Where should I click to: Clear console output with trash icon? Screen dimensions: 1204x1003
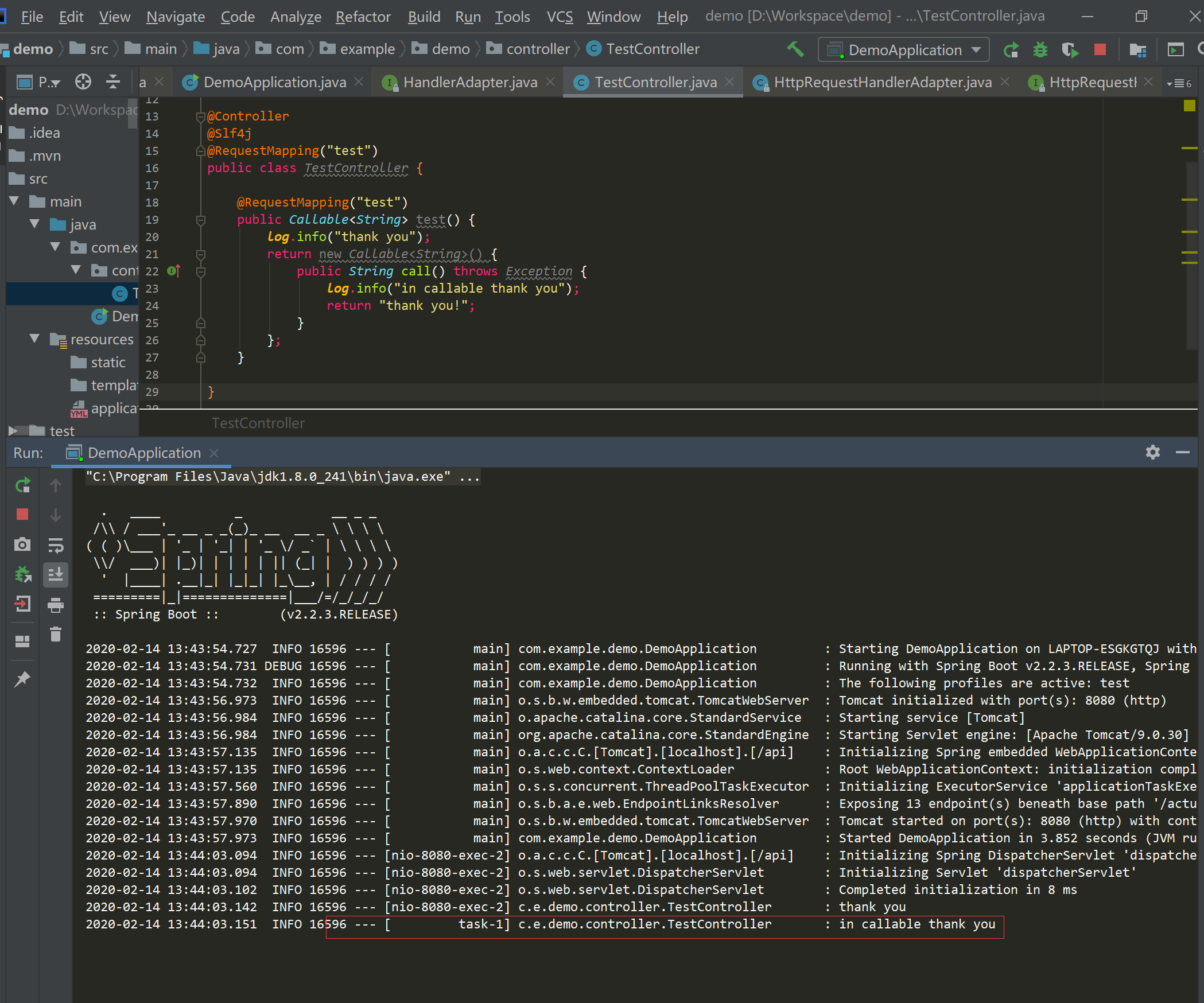click(56, 634)
